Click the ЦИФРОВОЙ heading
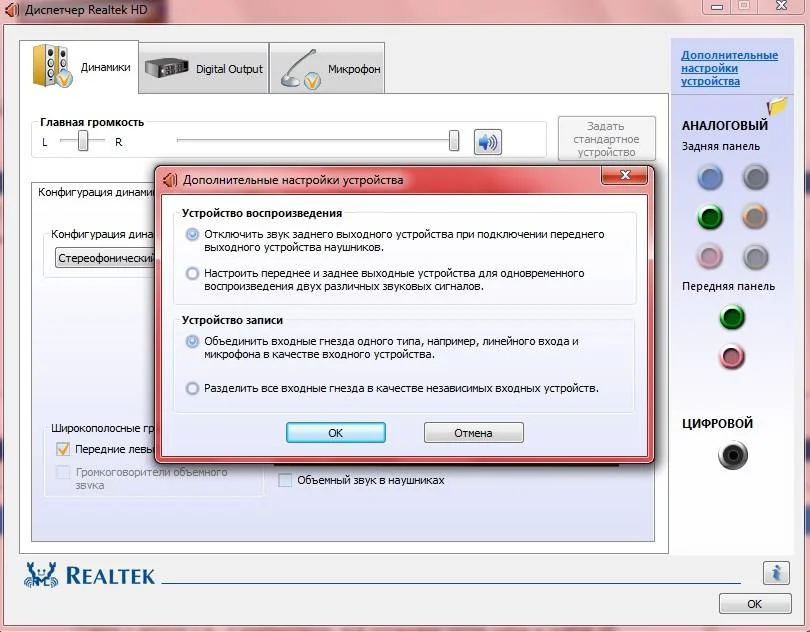Image resolution: width=810 pixels, height=632 pixels. [718, 424]
